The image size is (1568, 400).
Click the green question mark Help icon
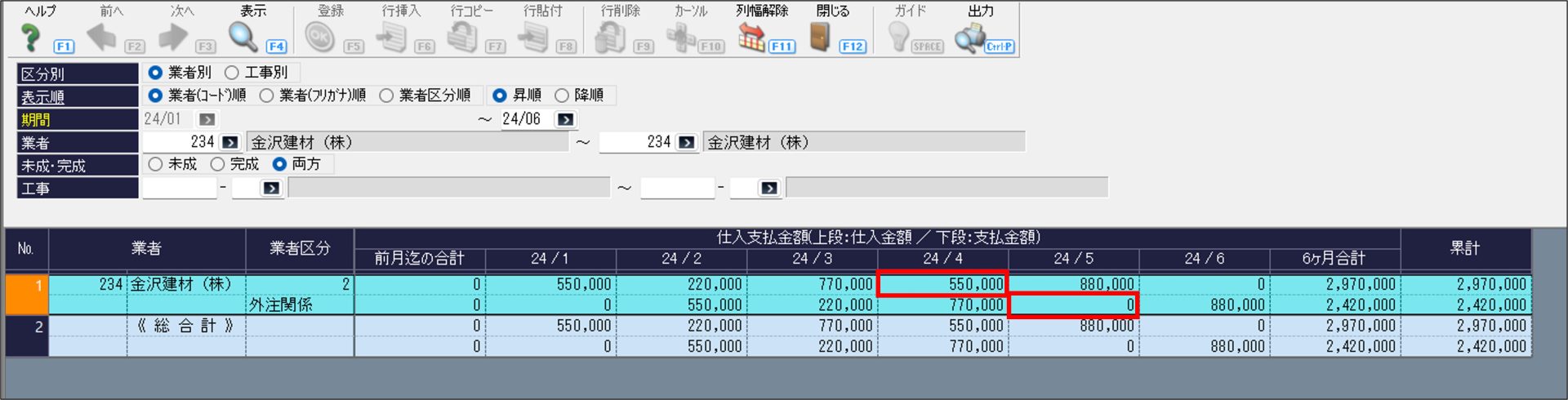[31, 38]
